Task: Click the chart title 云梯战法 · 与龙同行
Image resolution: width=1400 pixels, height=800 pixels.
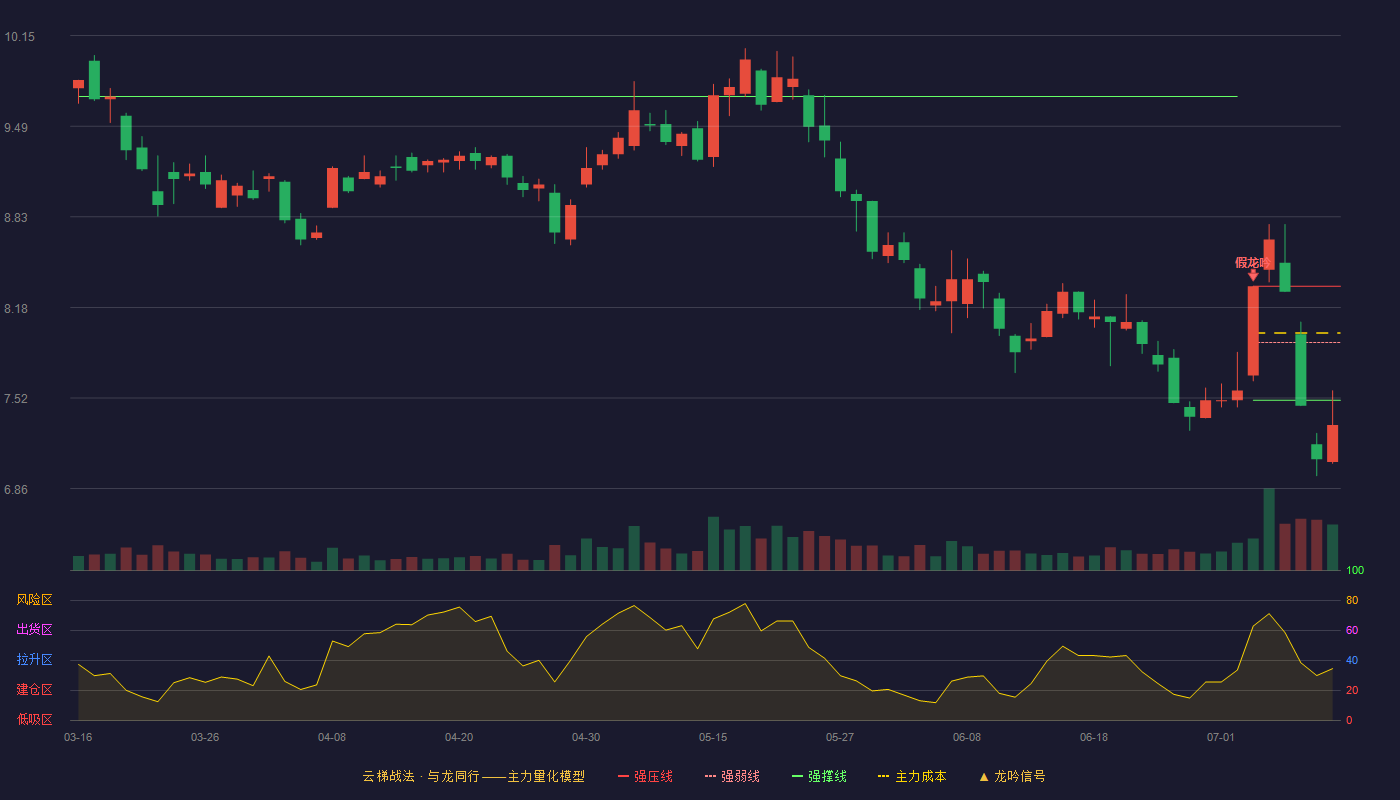Action: coord(420,776)
